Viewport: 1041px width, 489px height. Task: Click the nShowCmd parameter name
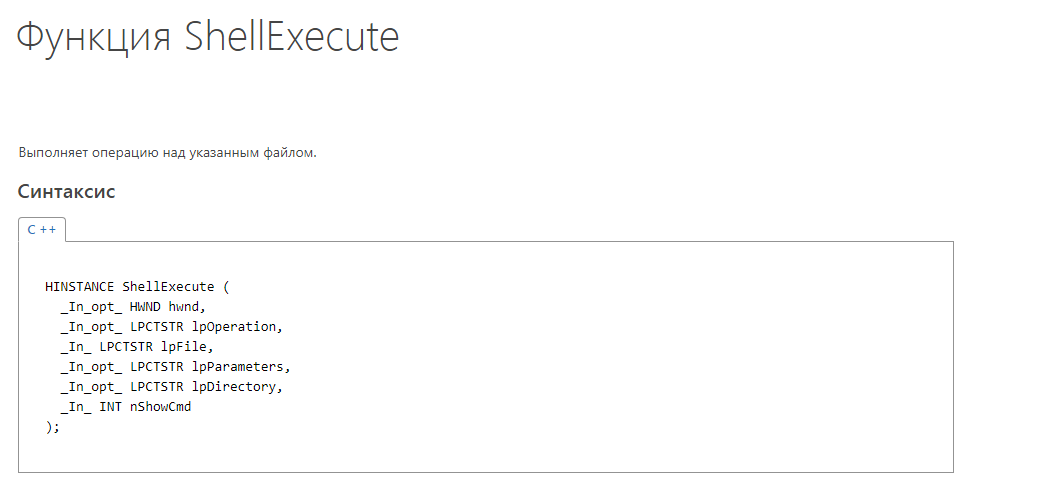(x=160, y=406)
